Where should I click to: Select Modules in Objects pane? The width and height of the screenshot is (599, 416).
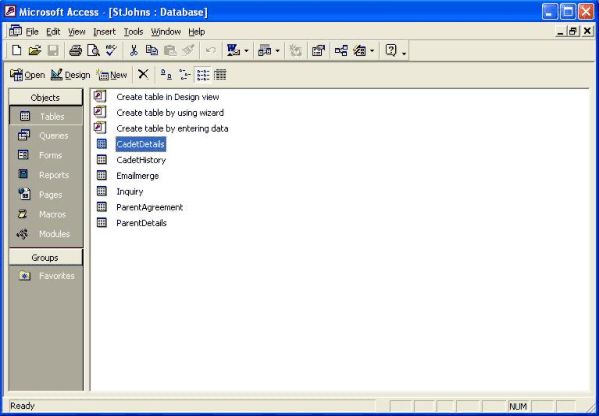tap(45, 234)
